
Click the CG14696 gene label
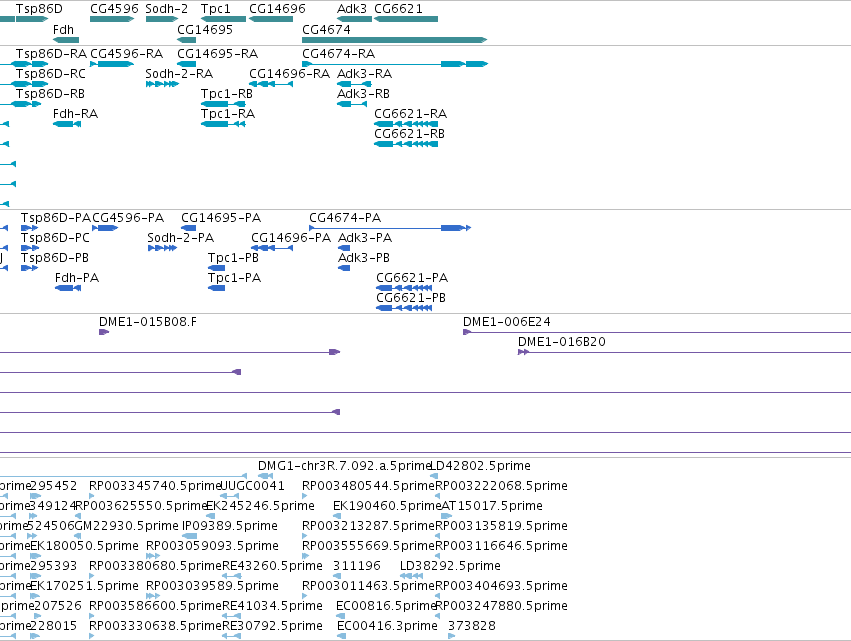(277, 9)
